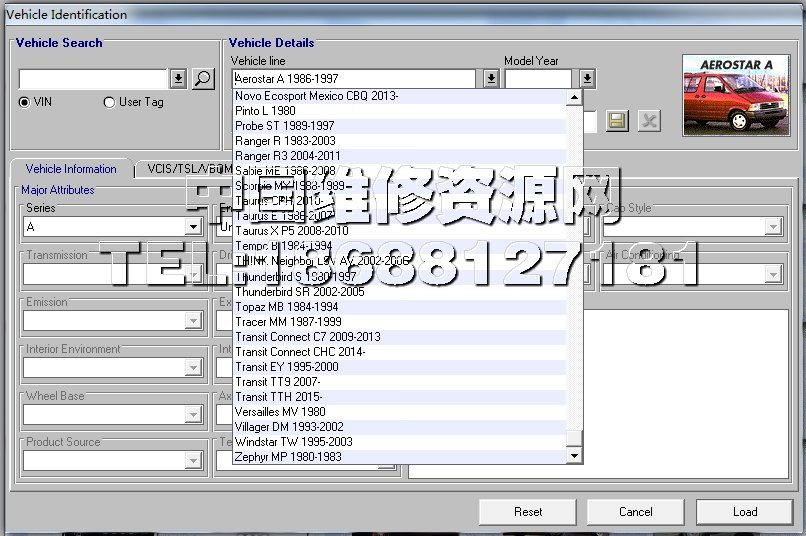Click the save vehicle floppy disk icon
Image resolution: width=806 pixels, height=536 pixels.
617,121
